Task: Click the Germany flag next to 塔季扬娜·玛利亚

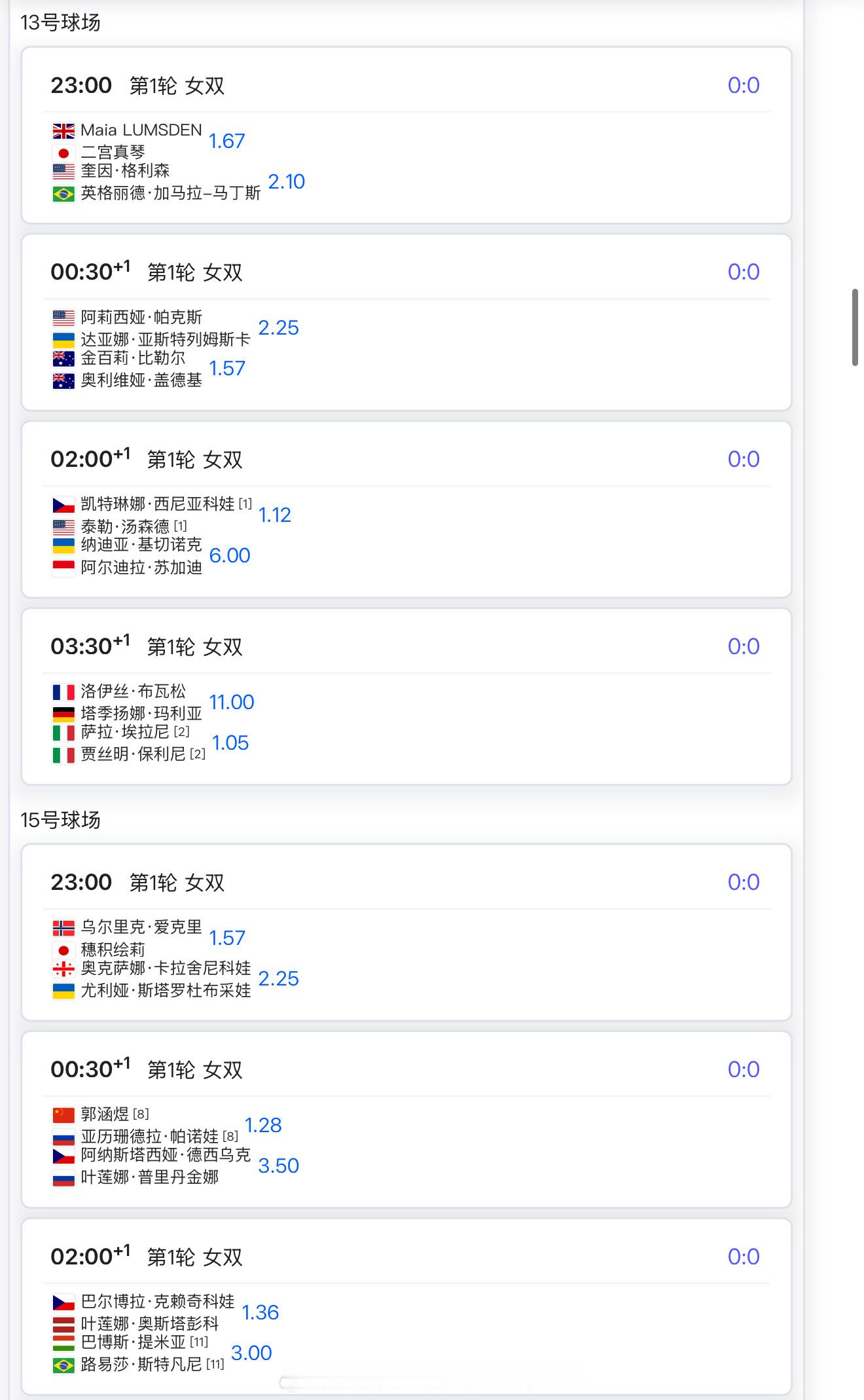Action: [x=63, y=714]
